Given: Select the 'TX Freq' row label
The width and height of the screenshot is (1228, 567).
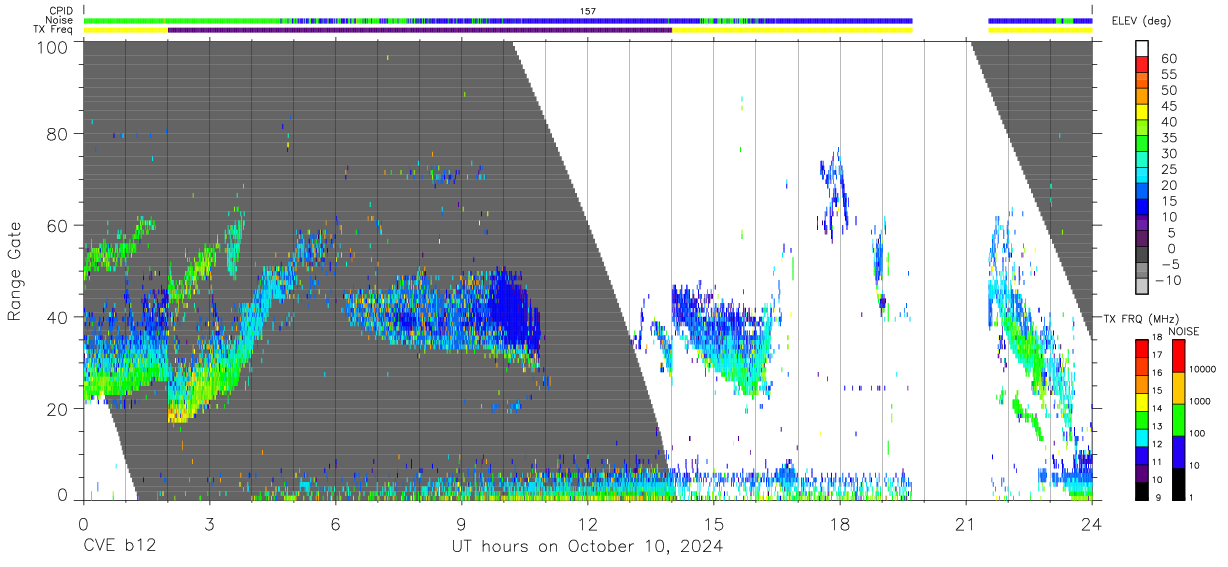Looking at the screenshot, I should coord(53,30).
